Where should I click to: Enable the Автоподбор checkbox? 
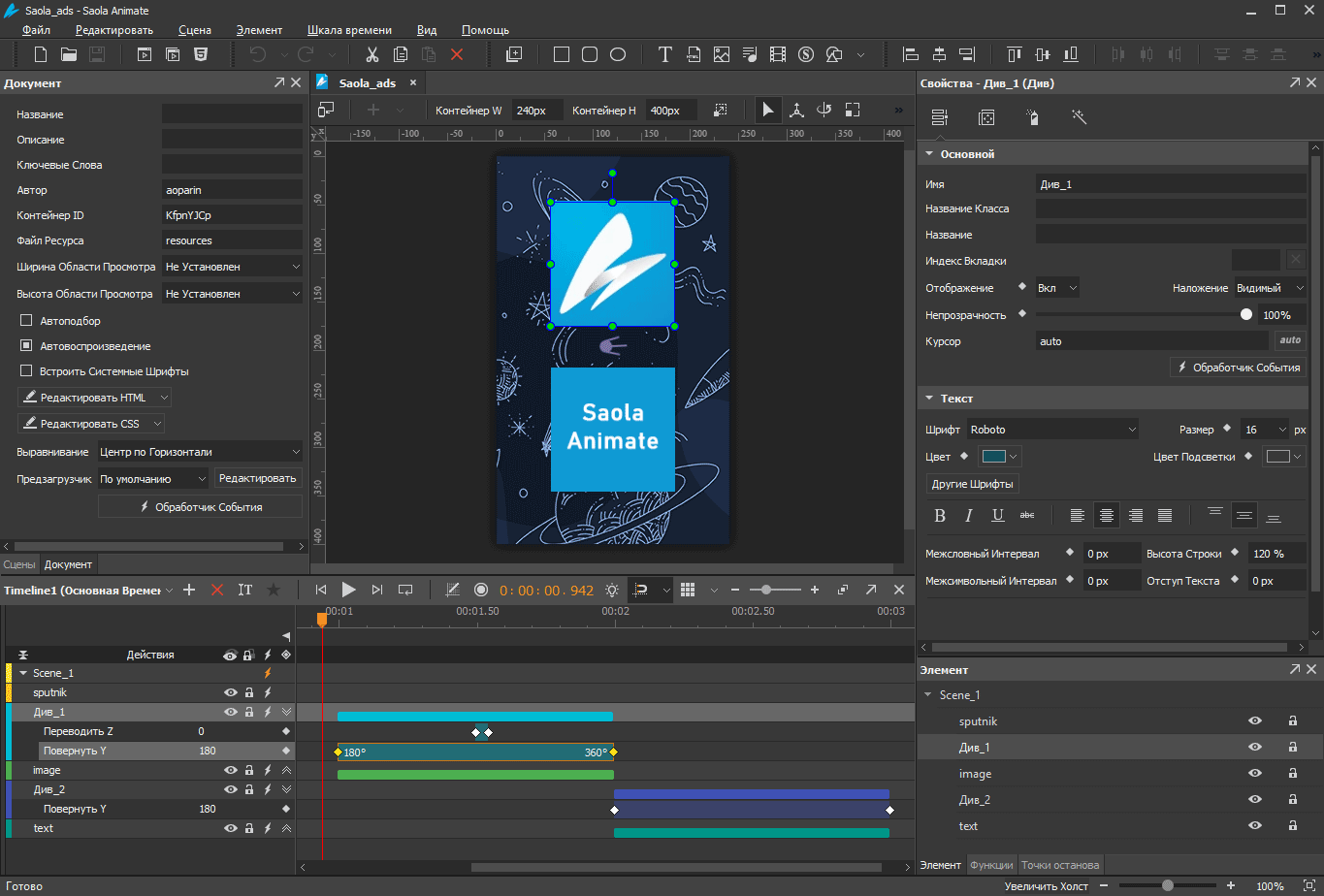(27, 320)
